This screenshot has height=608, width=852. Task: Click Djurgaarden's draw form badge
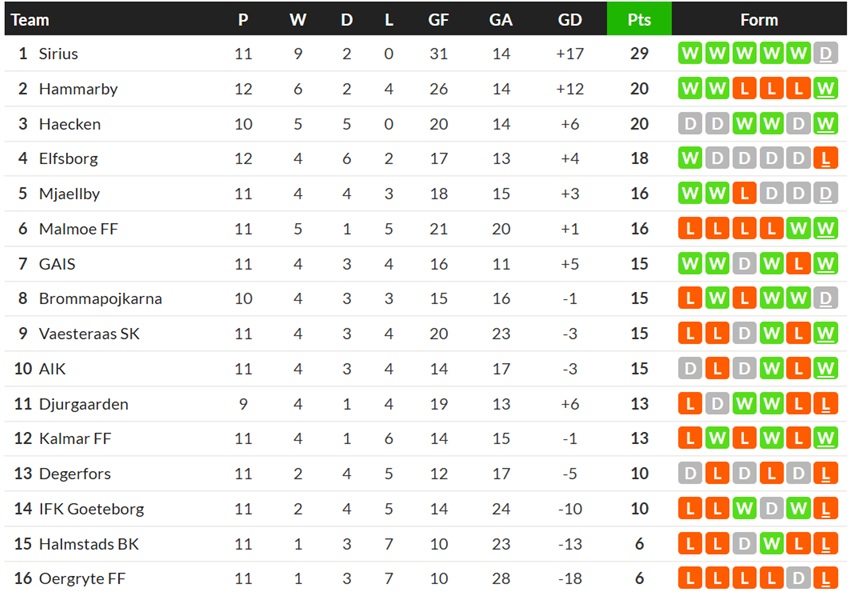pos(717,404)
